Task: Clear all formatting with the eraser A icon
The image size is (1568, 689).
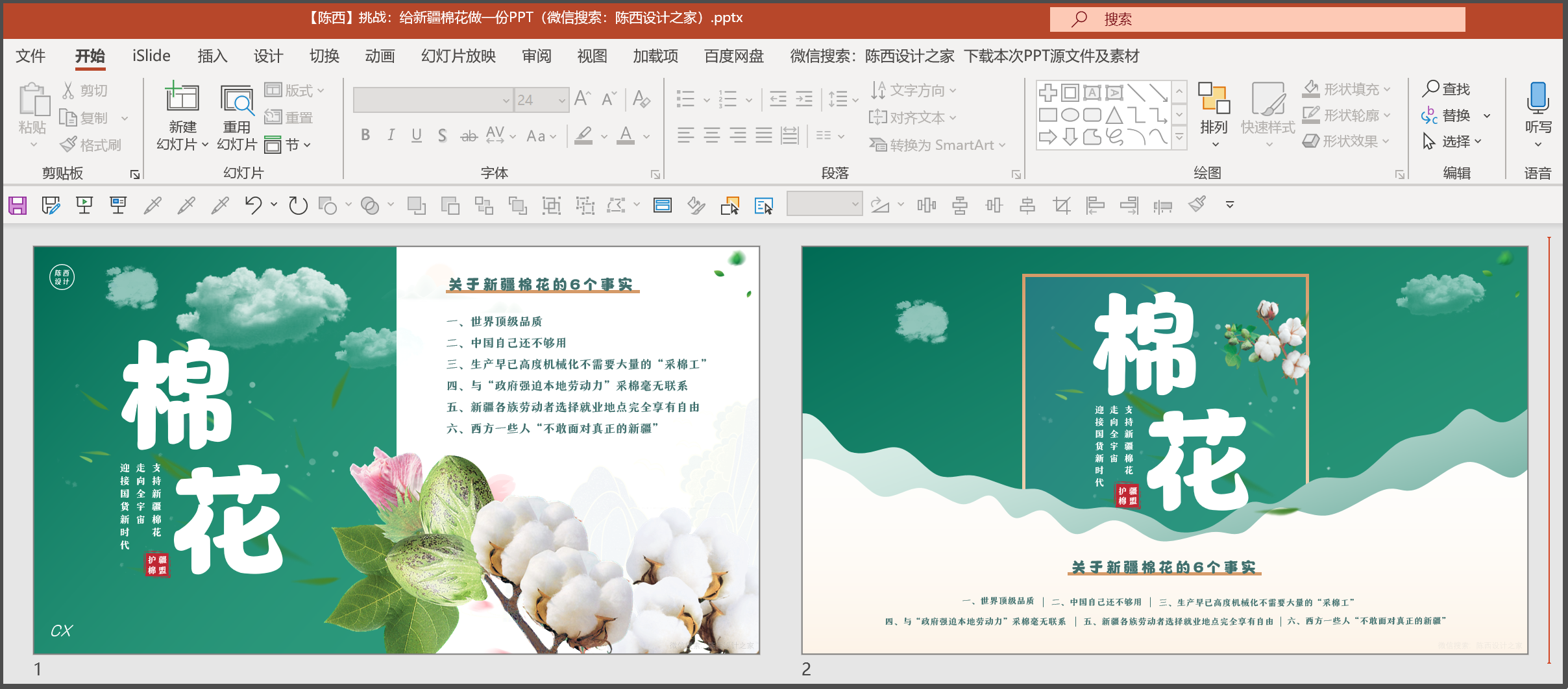Action: coord(641,99)
